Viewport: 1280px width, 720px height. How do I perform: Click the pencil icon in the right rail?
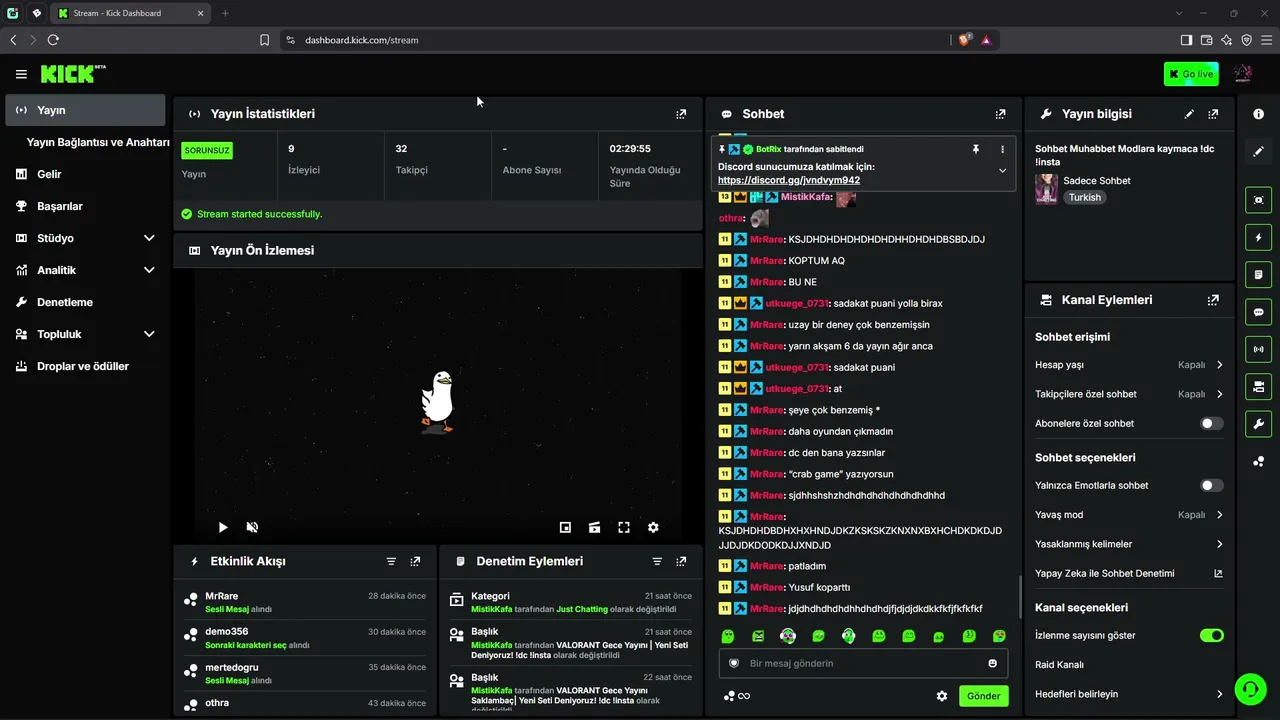[1258, 151]
